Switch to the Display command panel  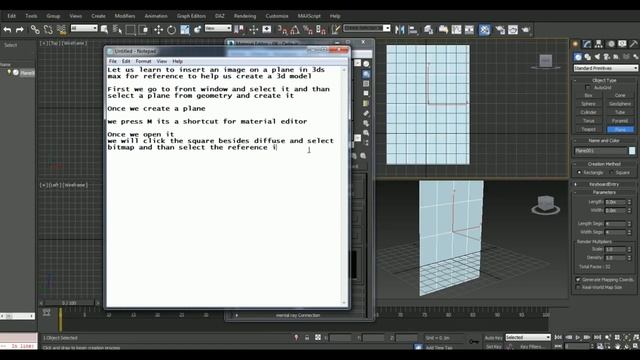pos(622,44)
